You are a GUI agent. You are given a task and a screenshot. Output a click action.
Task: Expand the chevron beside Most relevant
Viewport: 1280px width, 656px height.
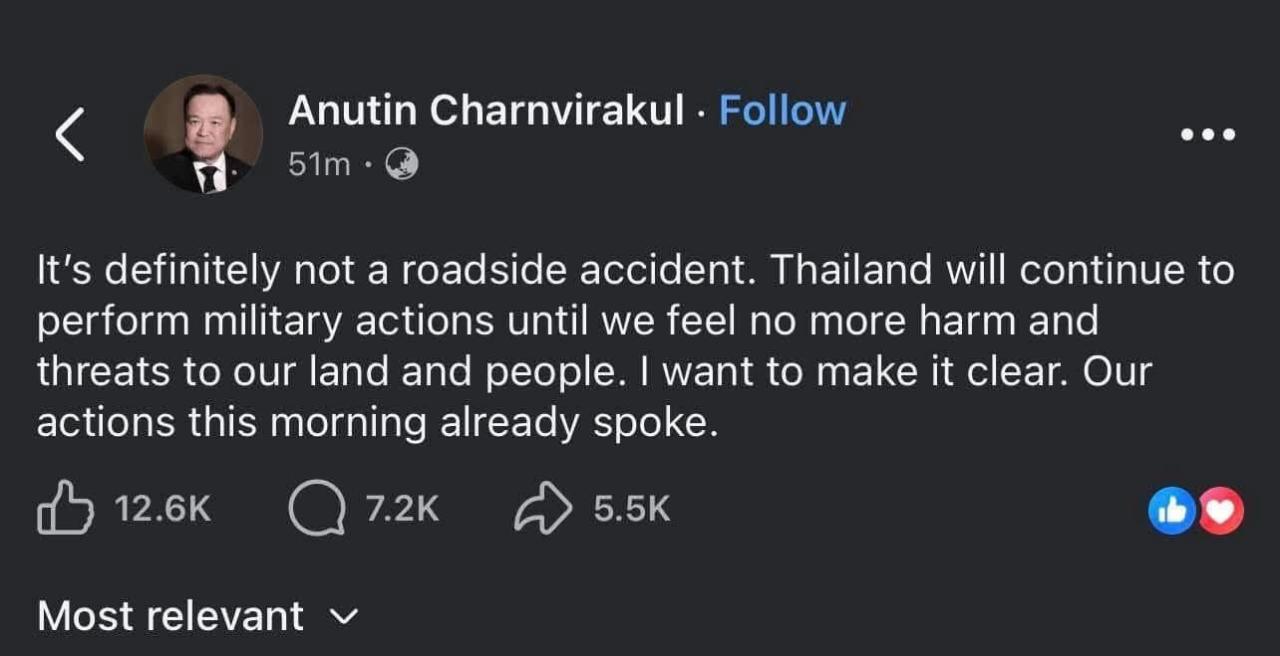click(343, 617)
